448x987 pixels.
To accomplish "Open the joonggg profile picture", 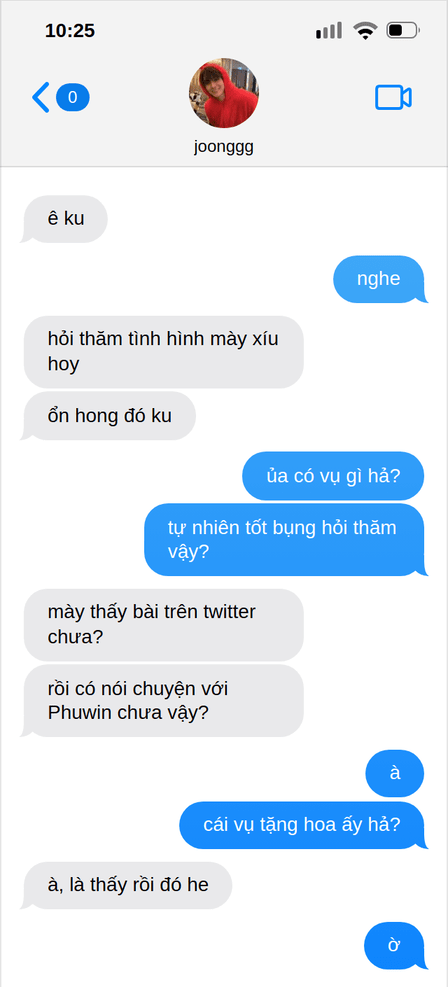I will pos(223,93).
